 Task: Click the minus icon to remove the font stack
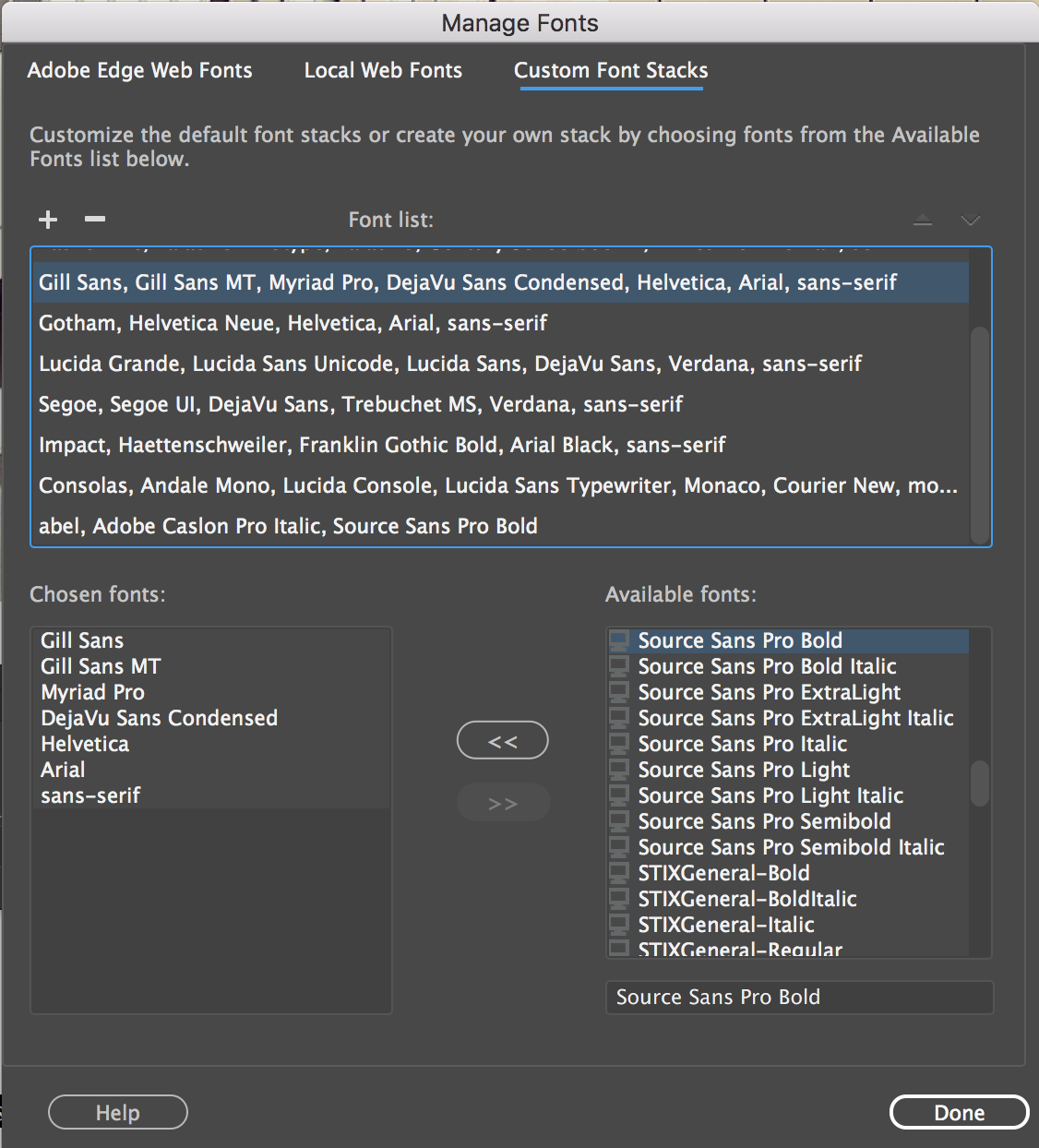click(x=93, y=220)
